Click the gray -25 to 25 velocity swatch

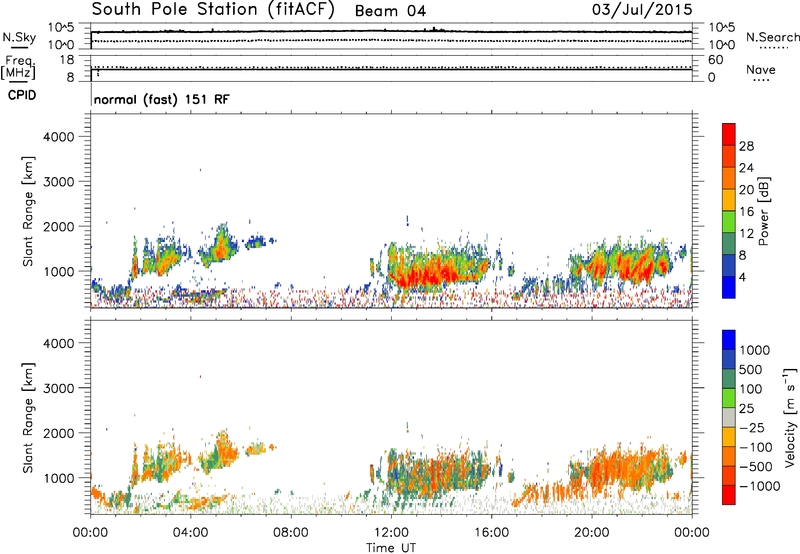click(x=729, y=418)
